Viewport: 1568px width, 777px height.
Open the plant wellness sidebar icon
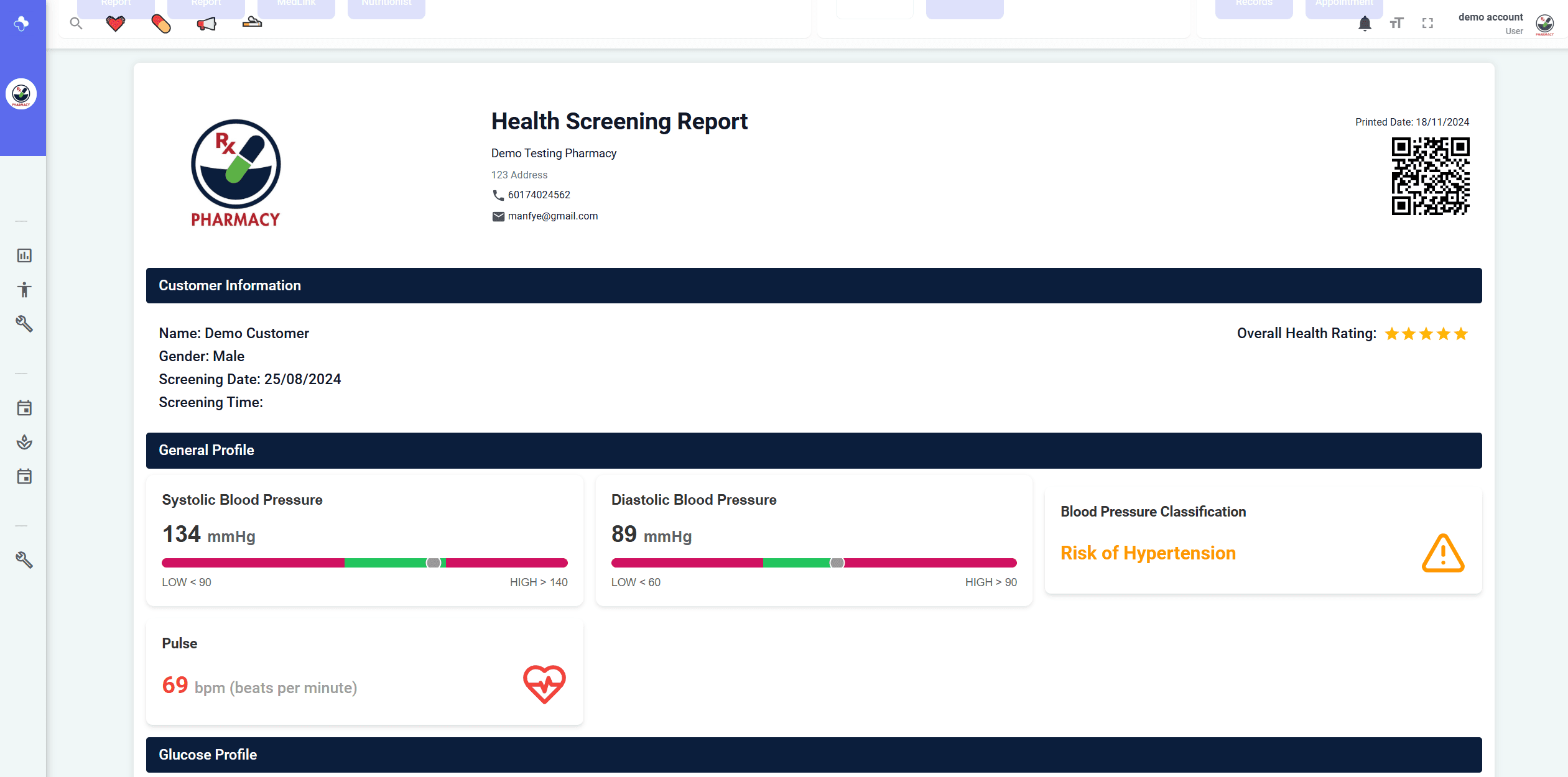click(x=24, y=442)
